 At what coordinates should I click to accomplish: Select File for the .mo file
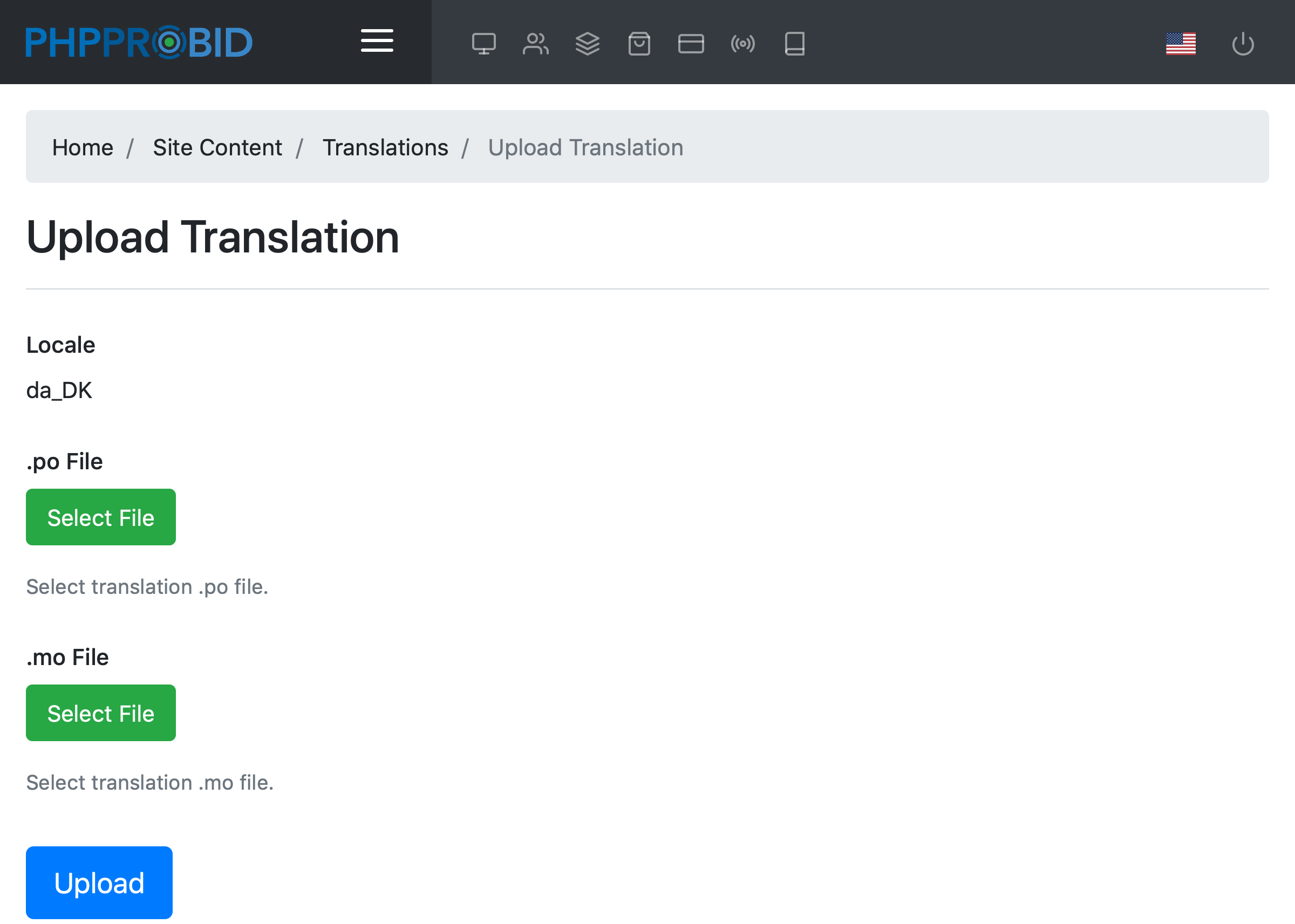coord(101,713)
